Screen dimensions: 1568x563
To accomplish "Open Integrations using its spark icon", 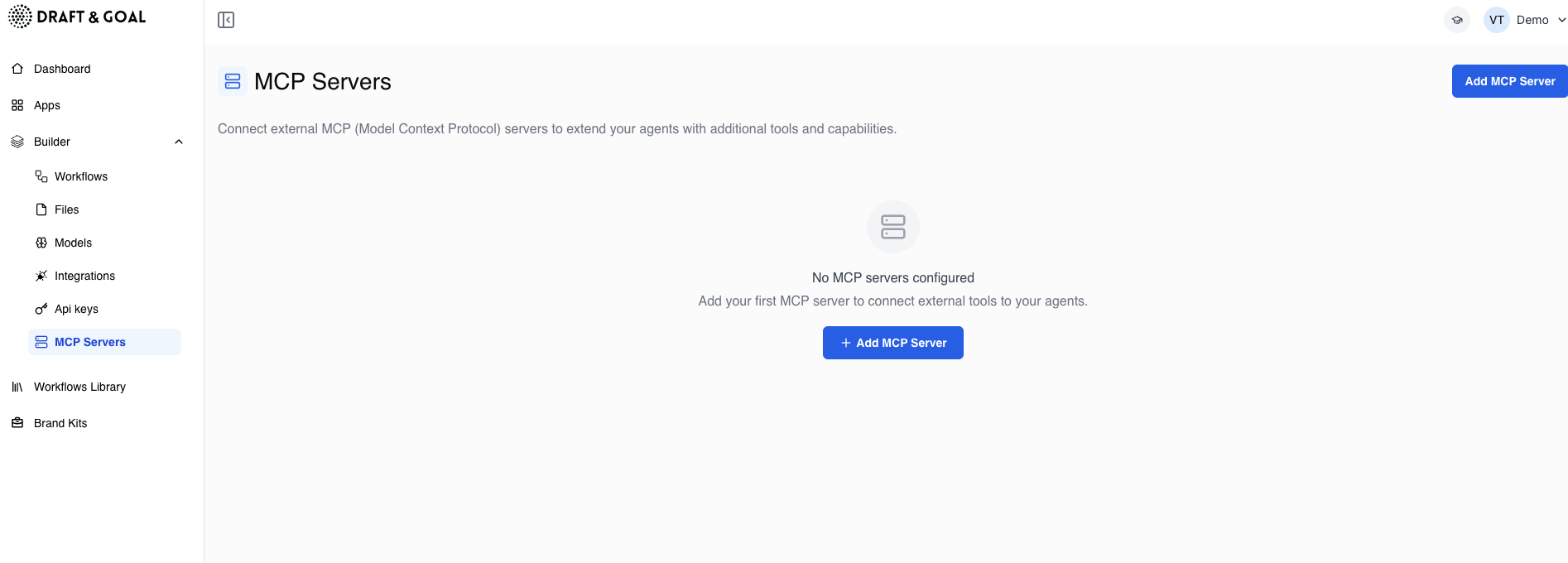I will [40, 276].
